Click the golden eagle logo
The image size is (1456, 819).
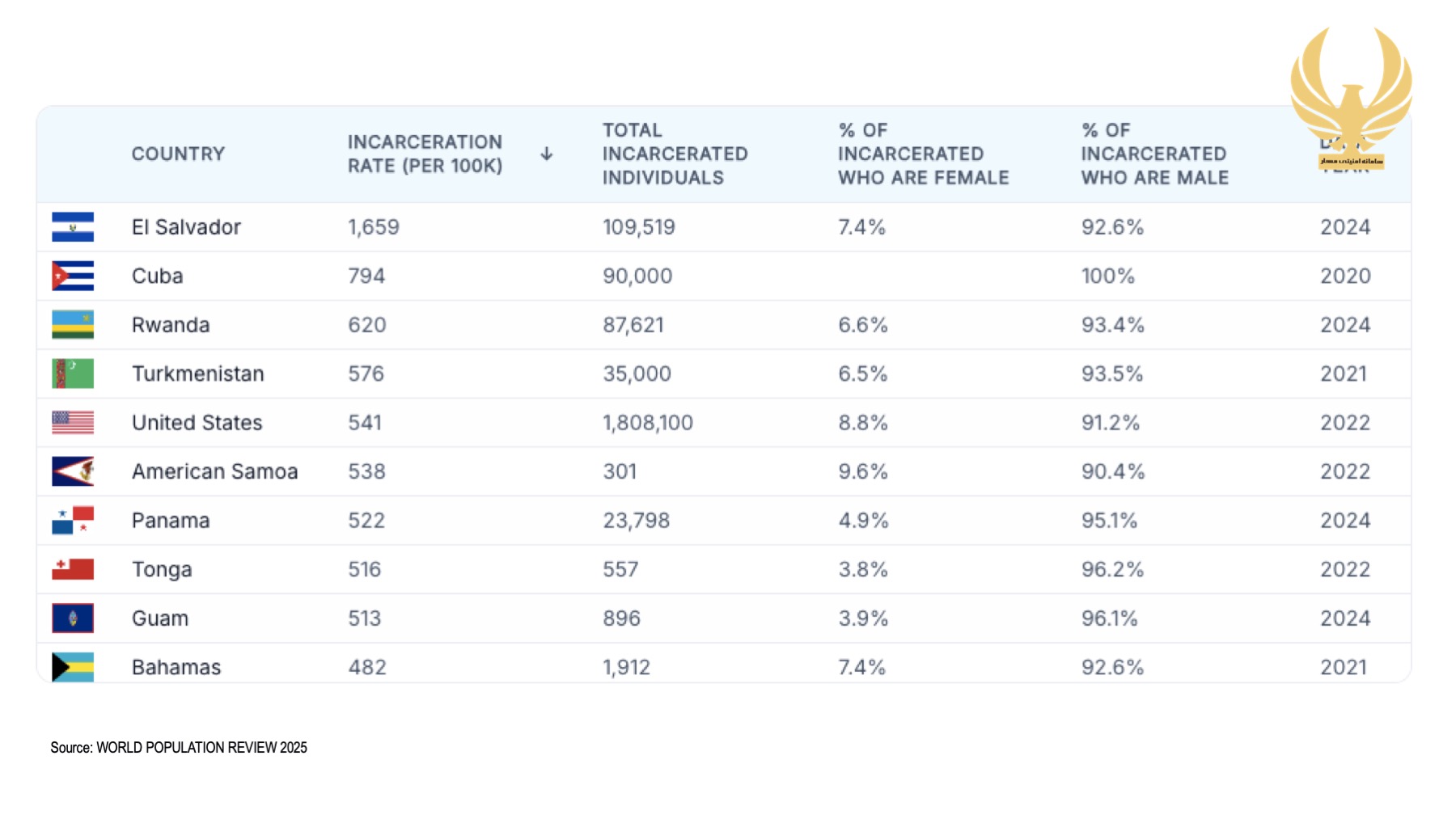(x=1351, y=93)
